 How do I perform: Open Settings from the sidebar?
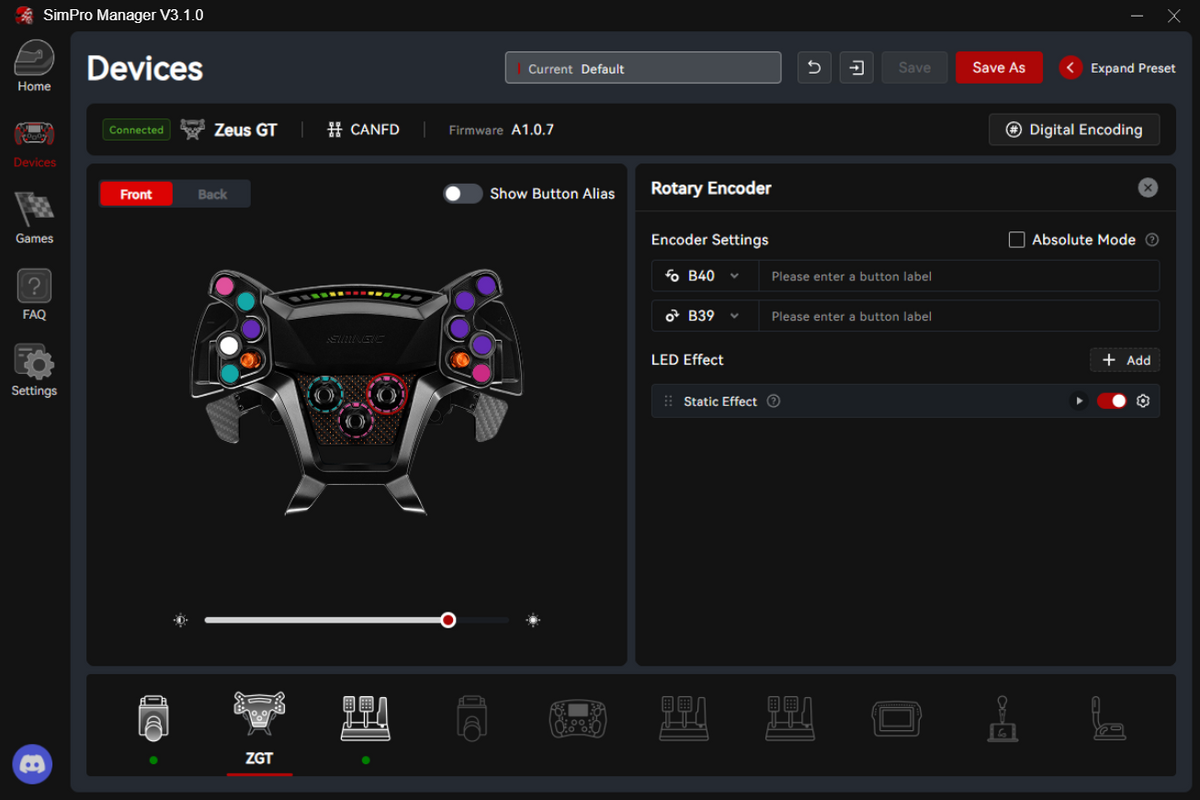point(34,371)
